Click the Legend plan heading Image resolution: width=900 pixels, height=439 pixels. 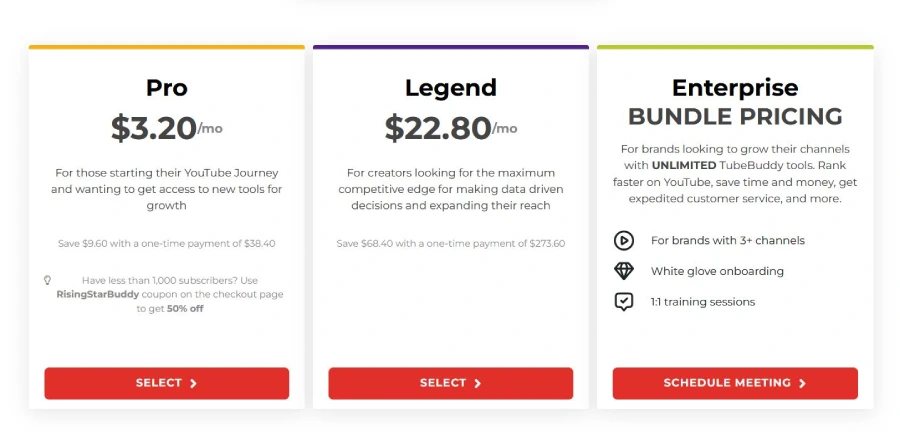[x=451, y=88]
